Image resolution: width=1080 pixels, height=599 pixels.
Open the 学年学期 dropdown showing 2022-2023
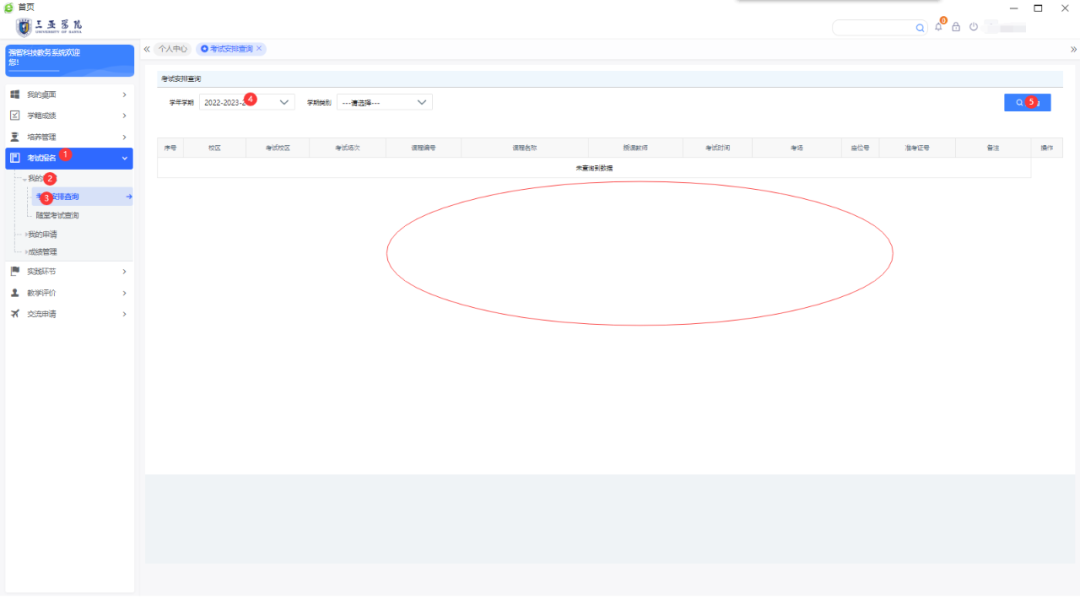[246, 102]
